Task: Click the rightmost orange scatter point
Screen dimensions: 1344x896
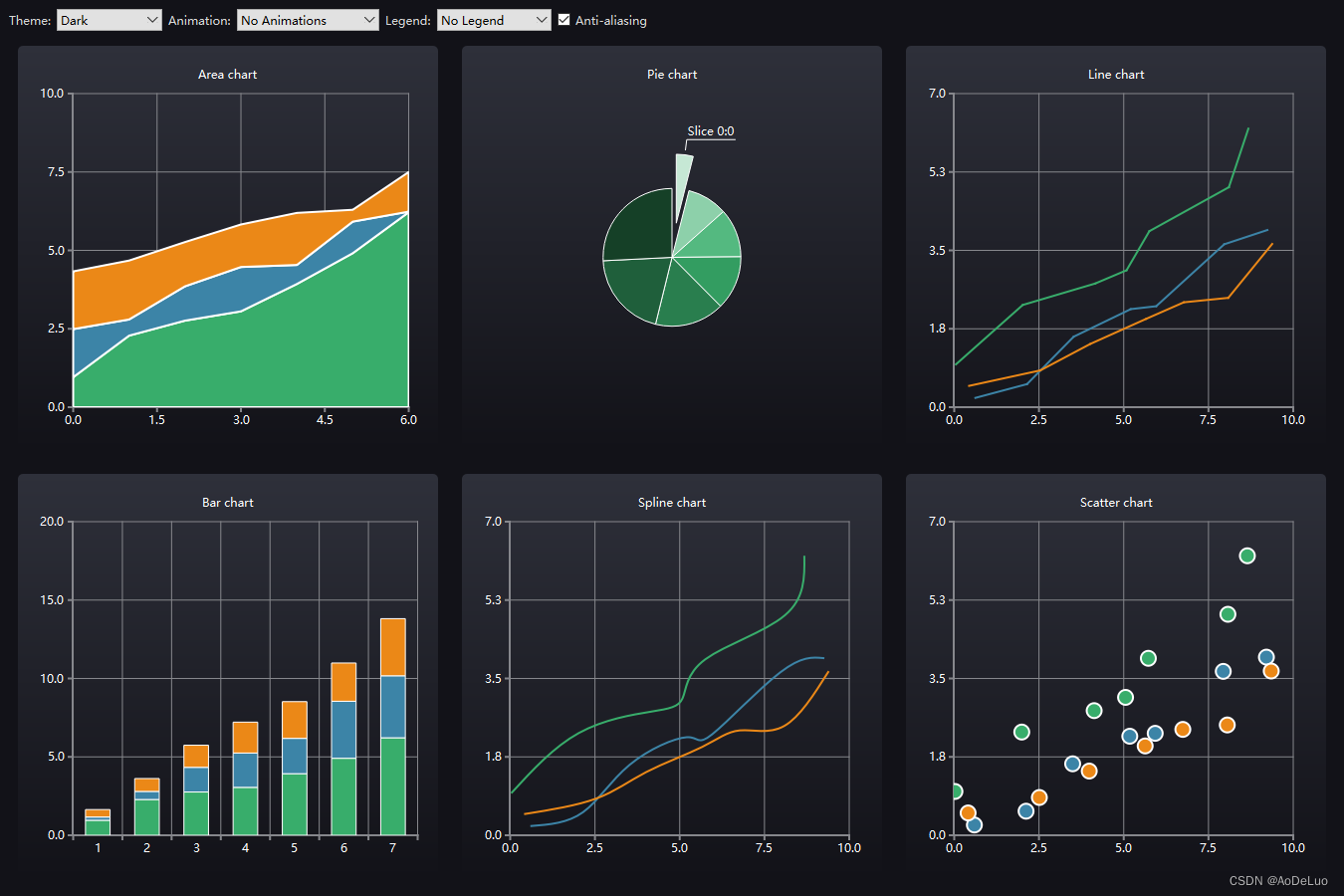Action: [x=1271, y=671]
